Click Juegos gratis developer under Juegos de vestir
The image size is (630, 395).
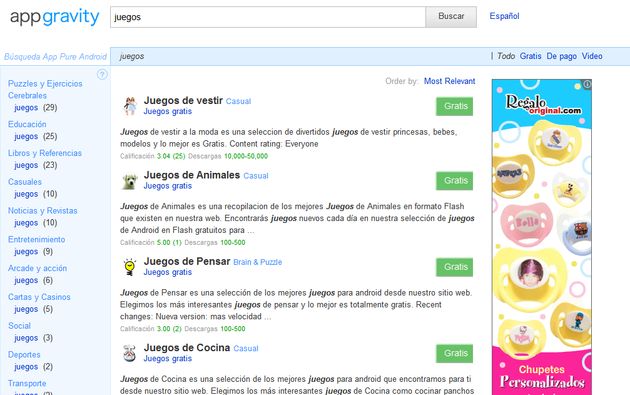click(x=168, y=111)
